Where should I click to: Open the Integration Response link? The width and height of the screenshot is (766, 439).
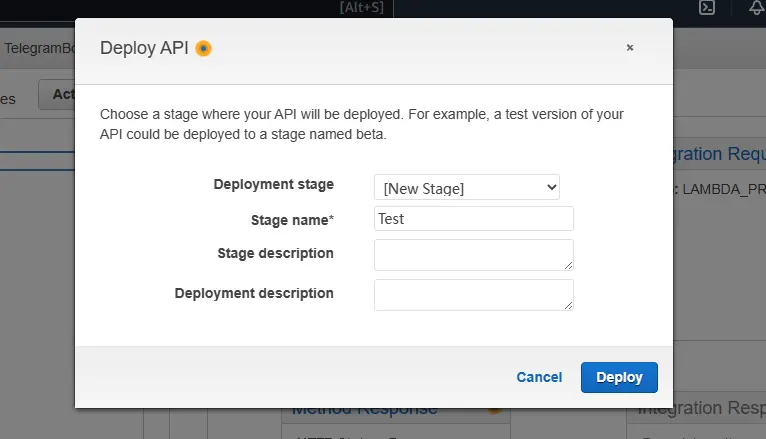[x=700, y=408]
